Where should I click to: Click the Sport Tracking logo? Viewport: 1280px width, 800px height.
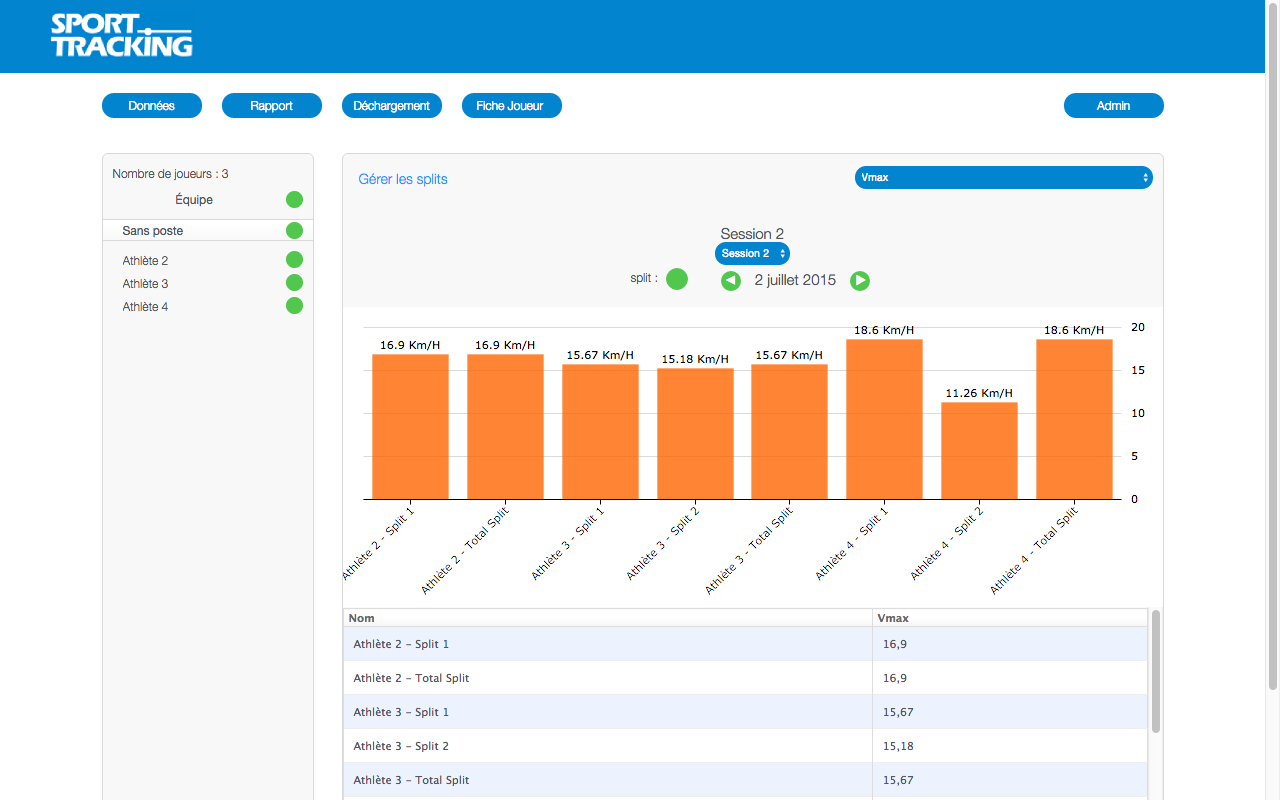[121, 35]
